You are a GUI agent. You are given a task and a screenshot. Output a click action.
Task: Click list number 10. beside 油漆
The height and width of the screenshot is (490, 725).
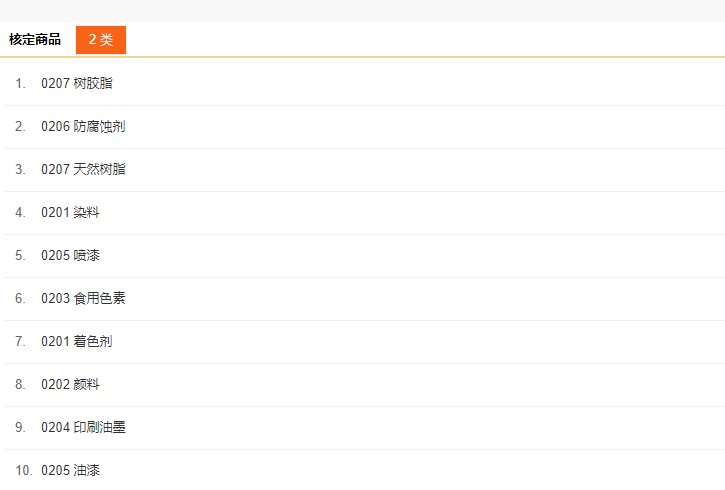point(24,470)
